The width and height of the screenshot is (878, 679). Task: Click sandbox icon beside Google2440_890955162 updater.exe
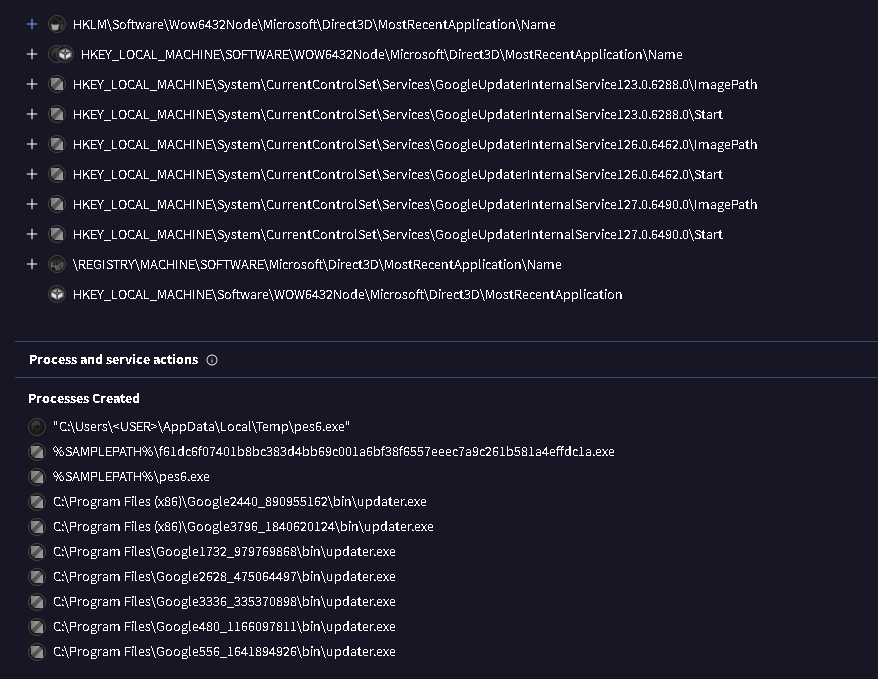[37, 502]
